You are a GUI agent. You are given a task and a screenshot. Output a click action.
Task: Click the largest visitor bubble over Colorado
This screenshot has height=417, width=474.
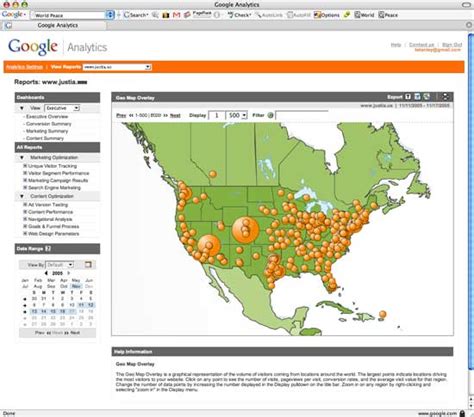[x=246, y=229]
